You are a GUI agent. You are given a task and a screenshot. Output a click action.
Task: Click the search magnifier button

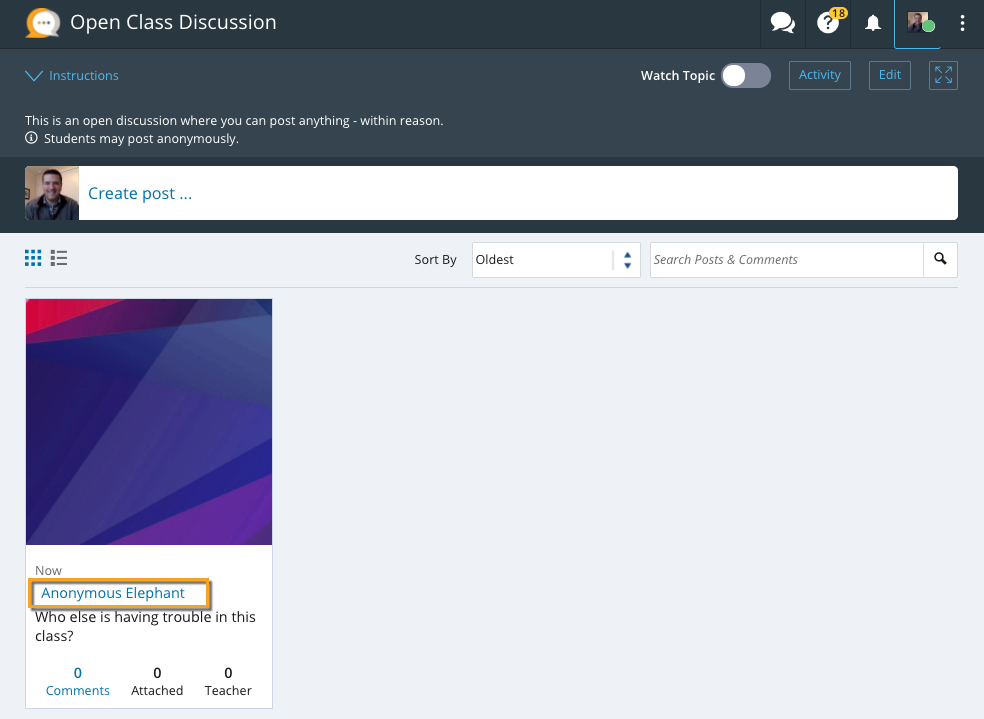(940, 259)
